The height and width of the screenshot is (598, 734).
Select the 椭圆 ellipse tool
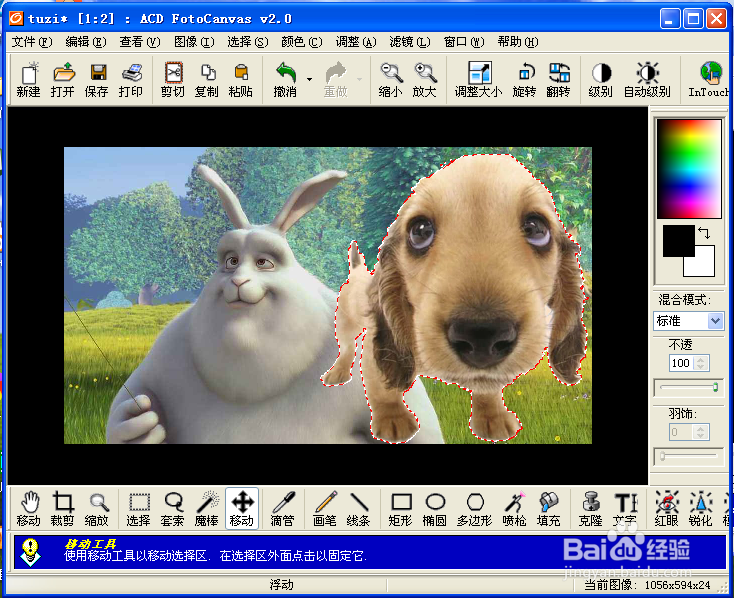pyautogui.click(x=435, y=509)
